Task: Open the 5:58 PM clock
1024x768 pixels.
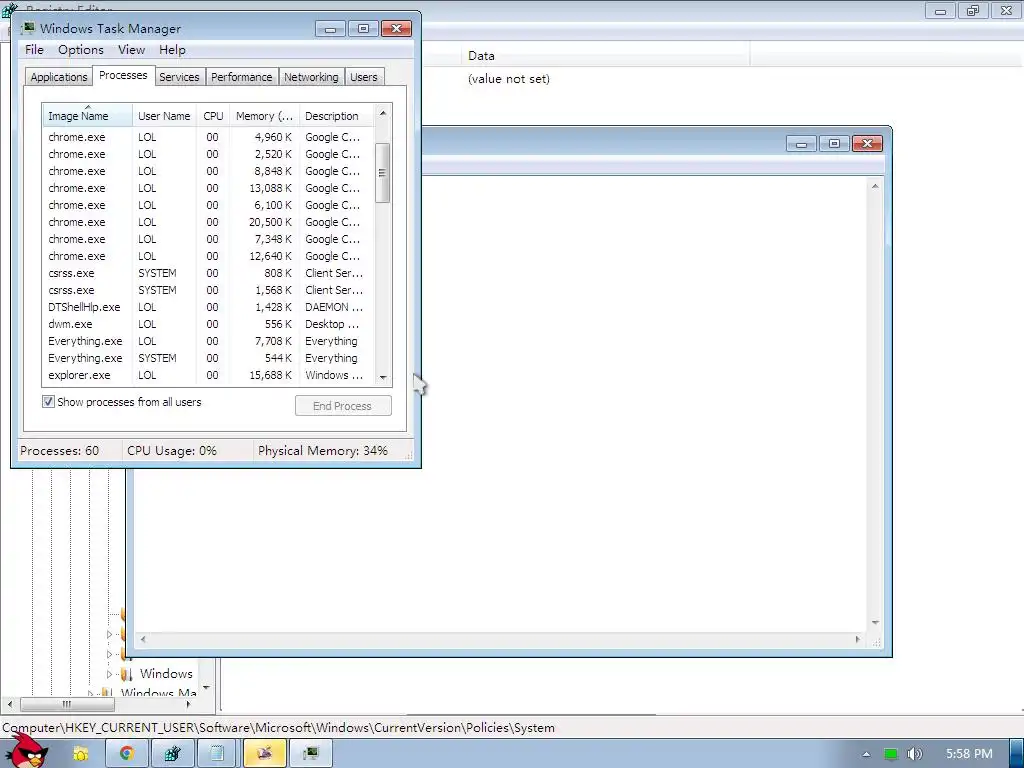Action: [969, 754]
